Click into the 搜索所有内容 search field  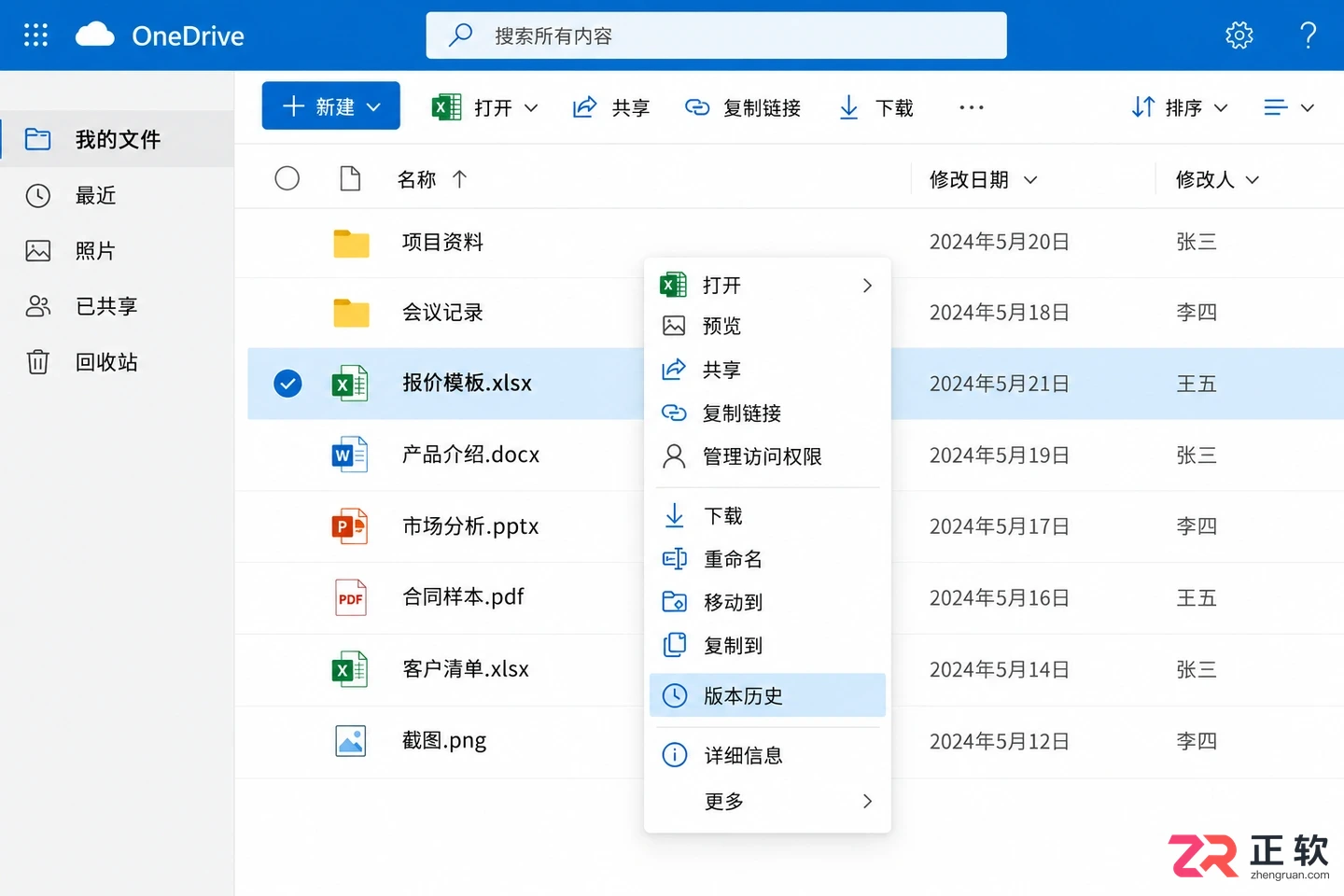tap(716, 35)
